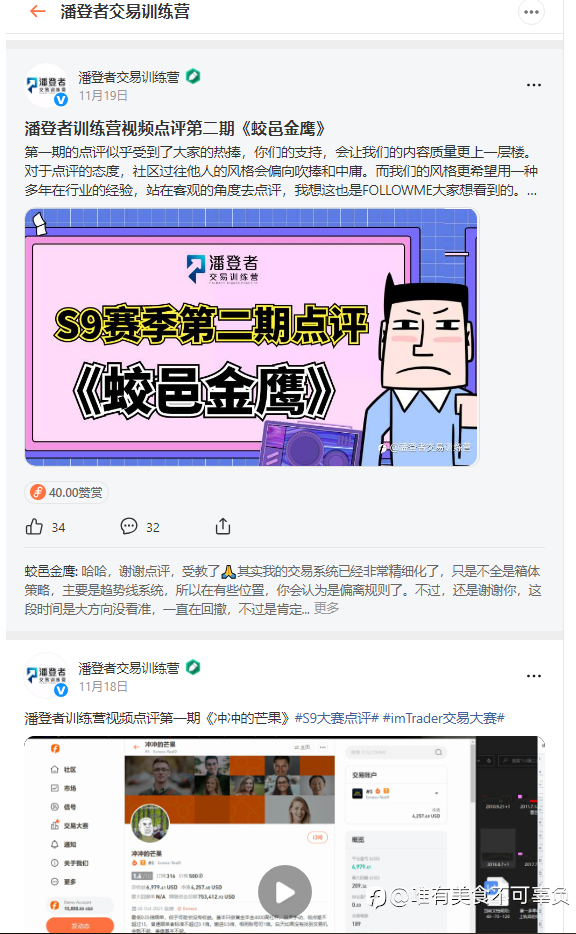Open options menu for November 19 post
The image size is (576, 934).
pos(534,85)
